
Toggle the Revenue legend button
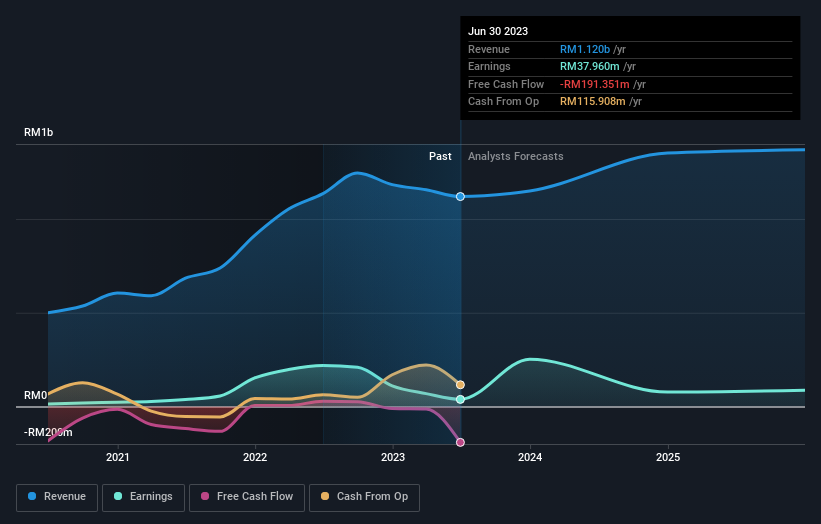tap(57, 497)
